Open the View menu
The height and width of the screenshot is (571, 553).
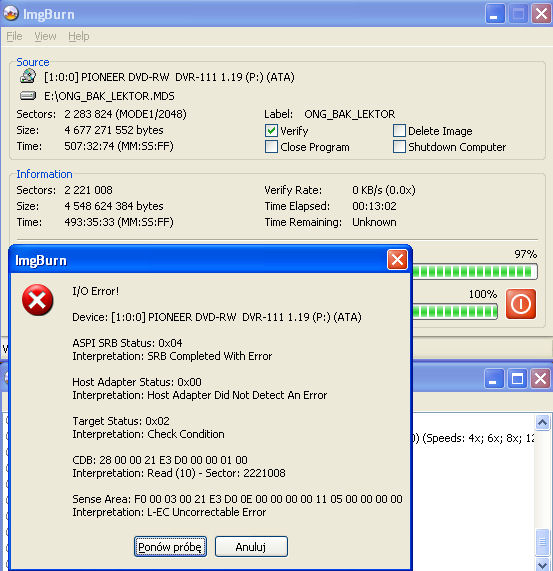[45, 36]
